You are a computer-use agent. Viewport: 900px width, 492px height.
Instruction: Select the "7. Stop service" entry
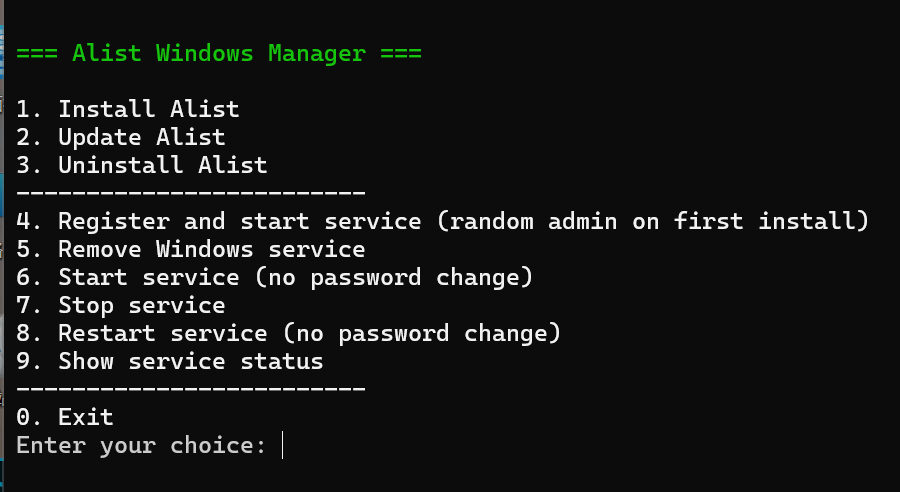click(x=121, y=305)
